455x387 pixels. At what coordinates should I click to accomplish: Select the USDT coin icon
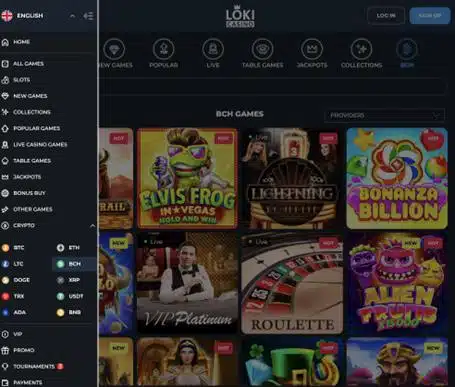pos(60,296)
